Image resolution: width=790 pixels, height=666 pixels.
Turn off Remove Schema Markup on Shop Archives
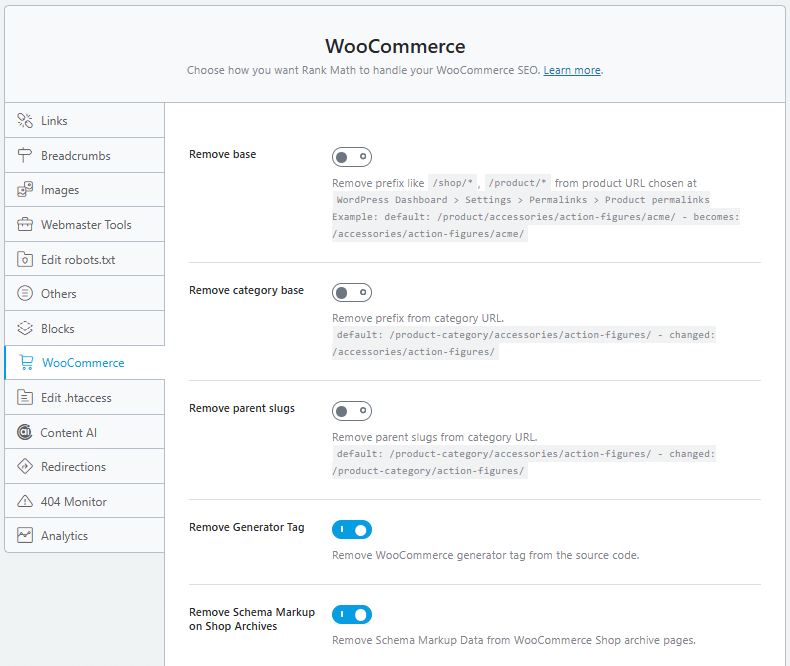tap(352, 614)
